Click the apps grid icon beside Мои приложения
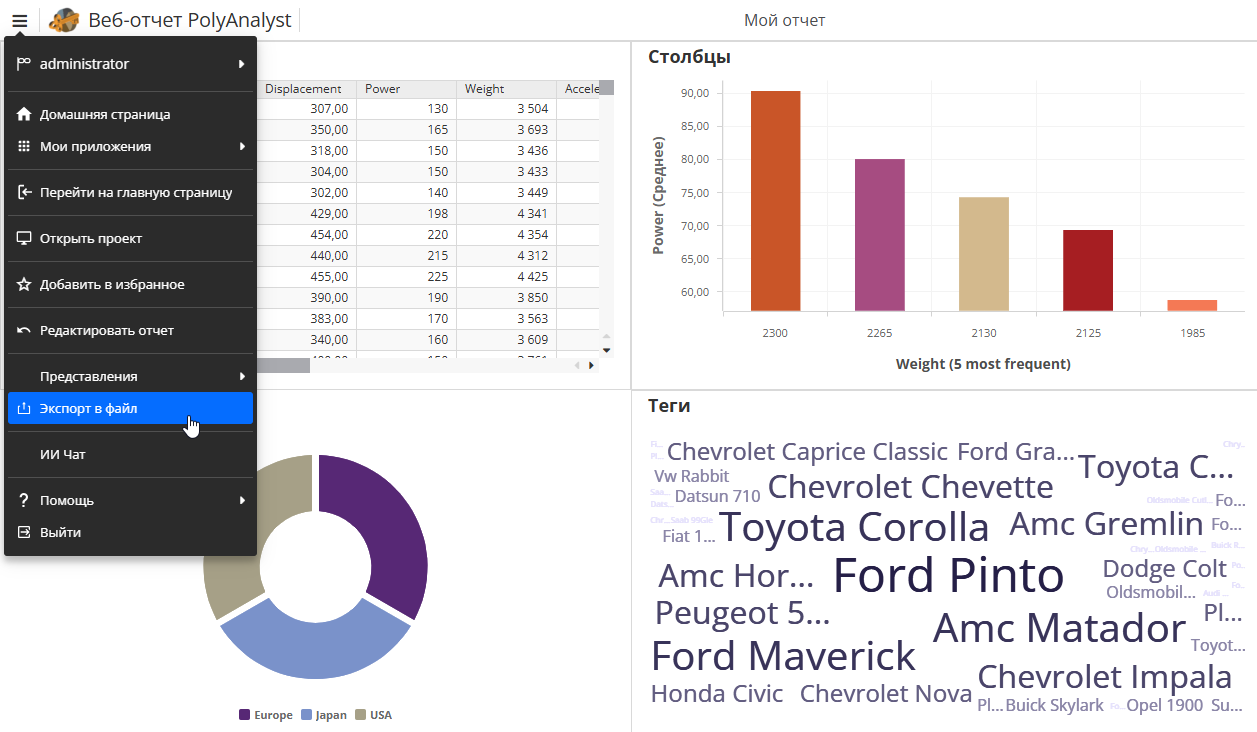The width and height of the screenshot is (1257, 732). 24,146
